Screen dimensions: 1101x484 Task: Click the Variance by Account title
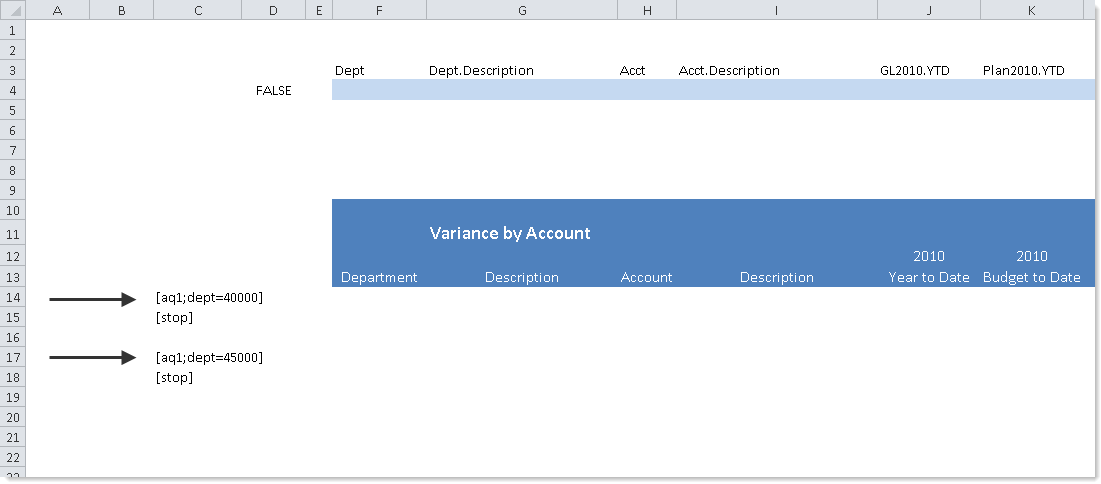510,234
